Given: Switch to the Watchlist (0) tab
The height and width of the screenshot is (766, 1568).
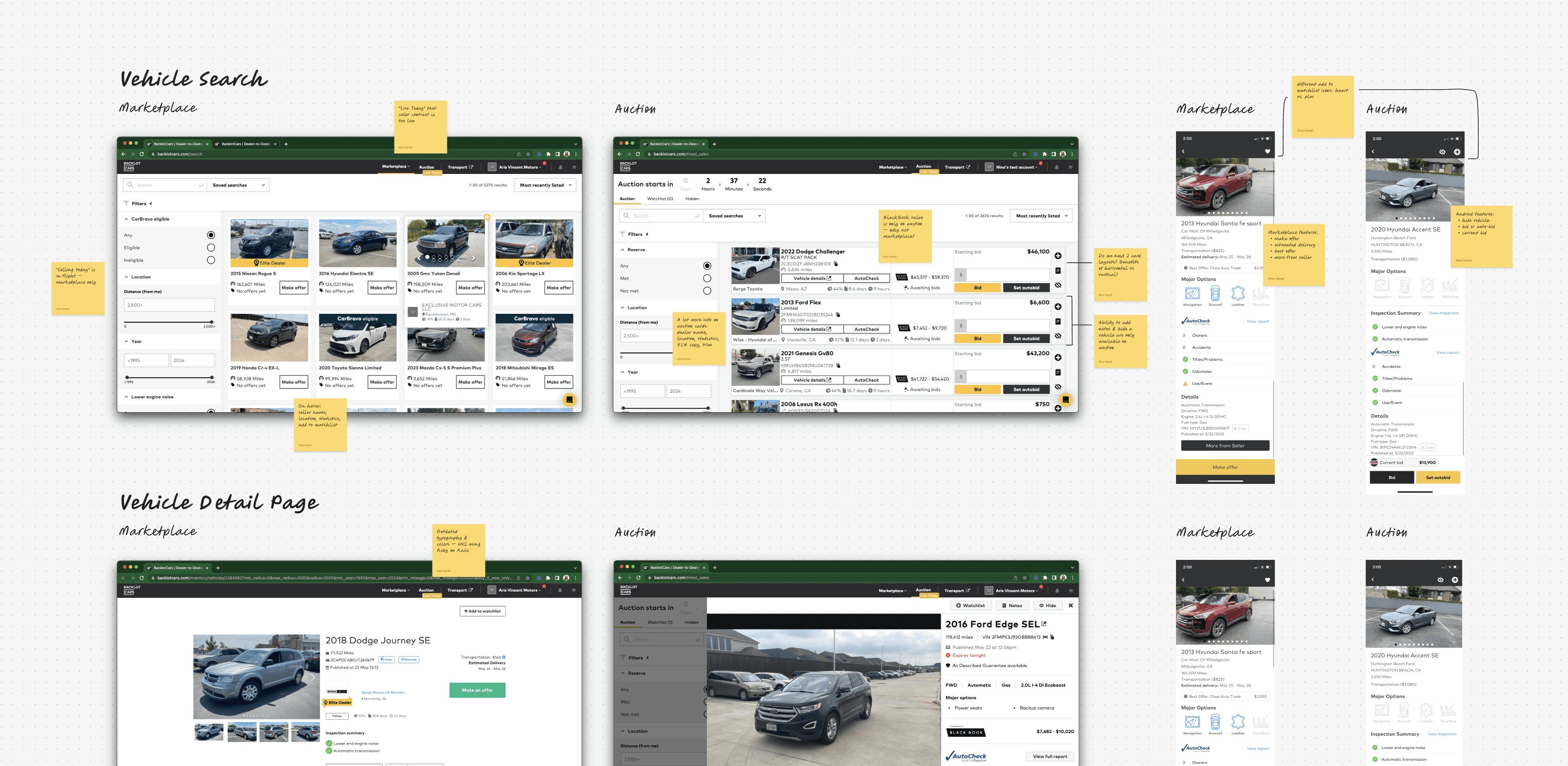Looking at the screenshot, I should 660,199.
